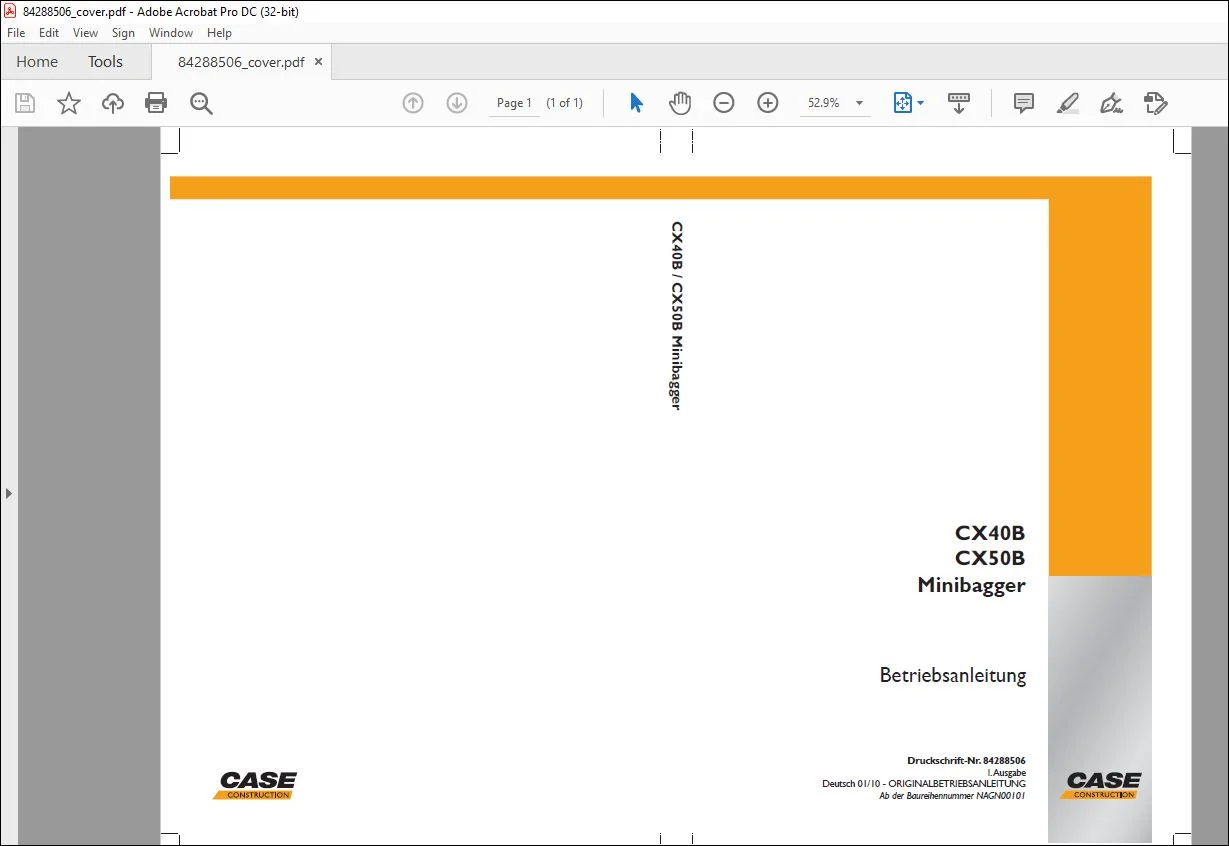Screen dimensions: 1229x846
Task: Open the Edit menu
Action: [x=49, y=33]
